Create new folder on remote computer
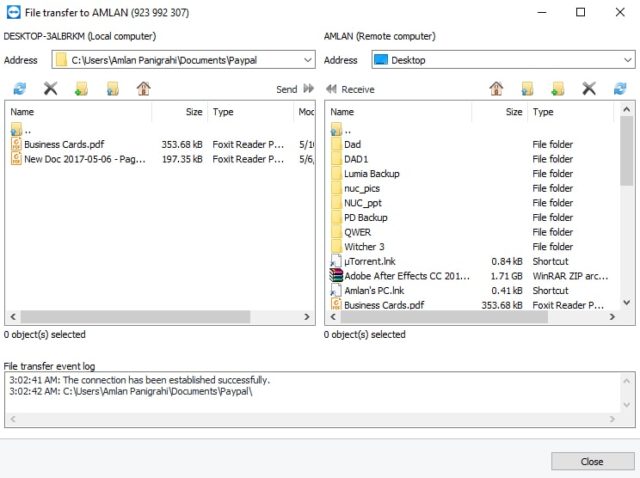Screen dimensions: 640x478 pyautogui.click(x=558, y=89)
